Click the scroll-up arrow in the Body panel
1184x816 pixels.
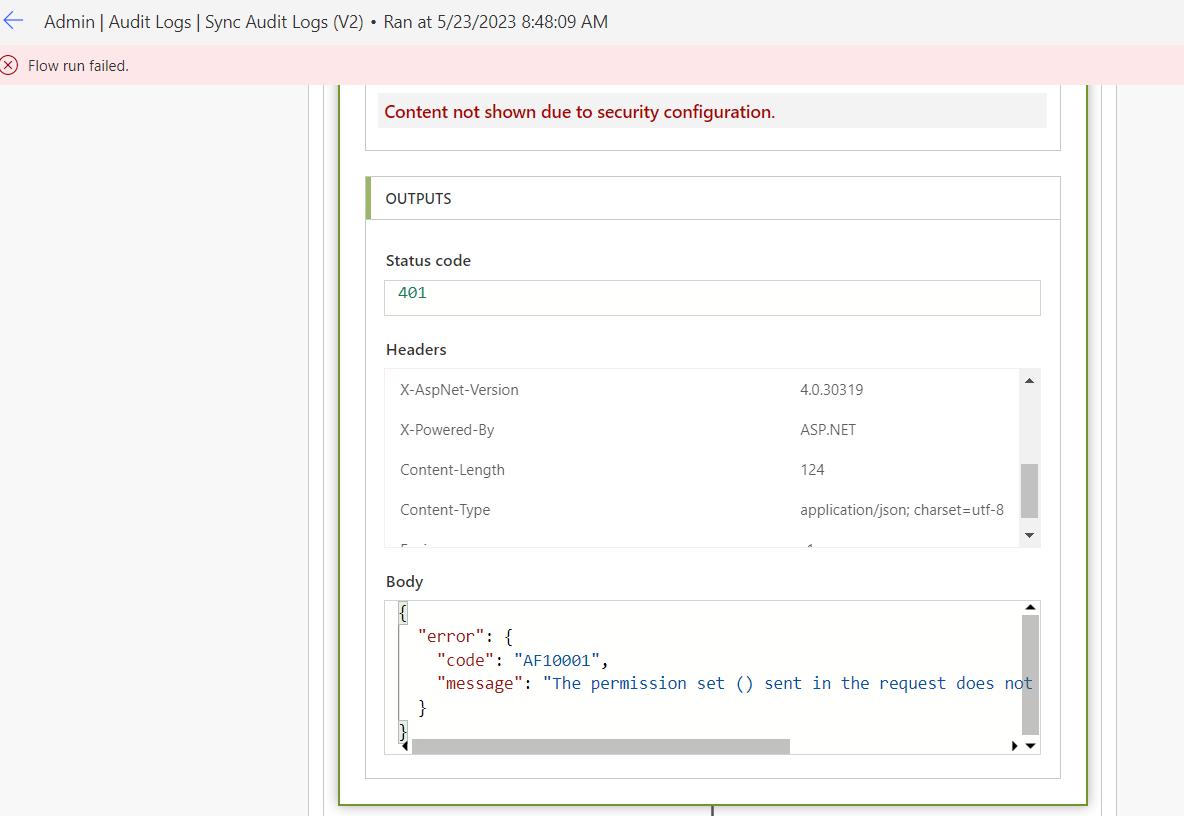1030,605
